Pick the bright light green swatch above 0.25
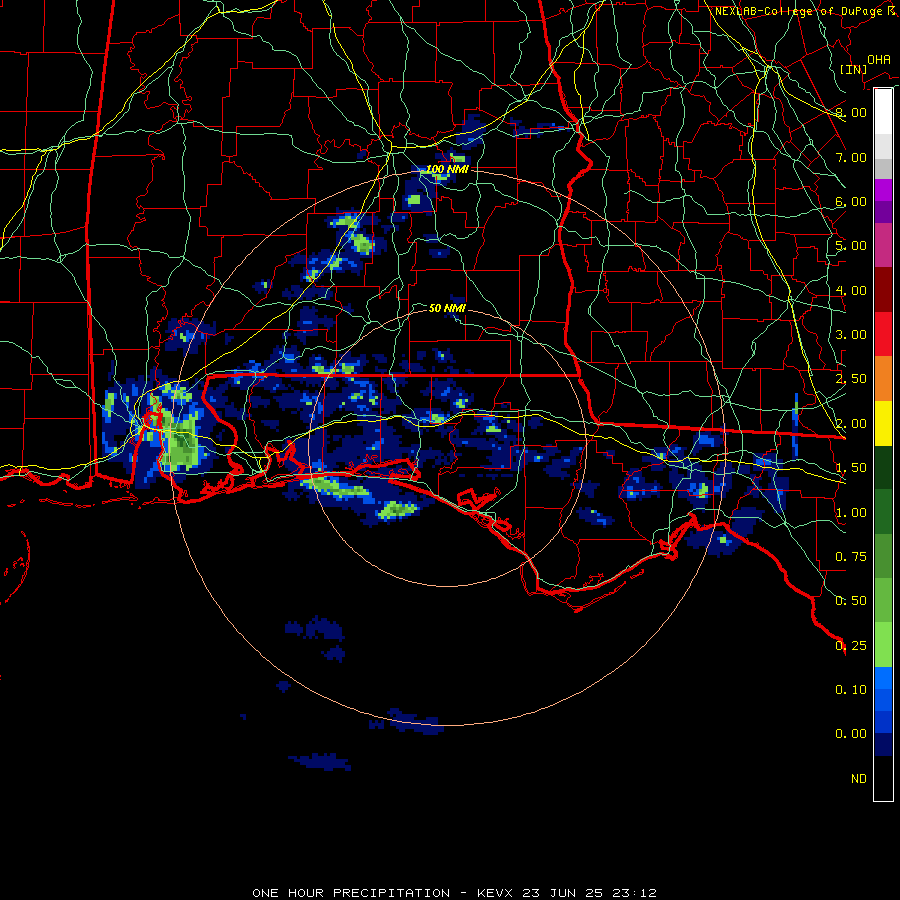Screen dimensions: 900x900 pyautogui.click(x=883, y=645)
